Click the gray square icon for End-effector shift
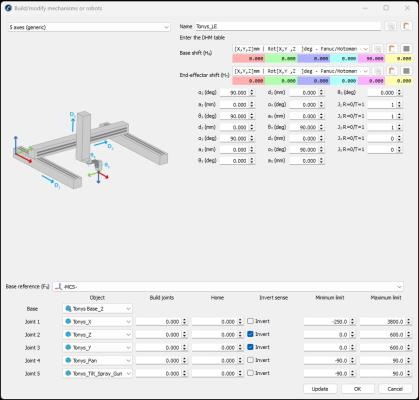This screenshot has height=400, width=419. tap(406, 71)
